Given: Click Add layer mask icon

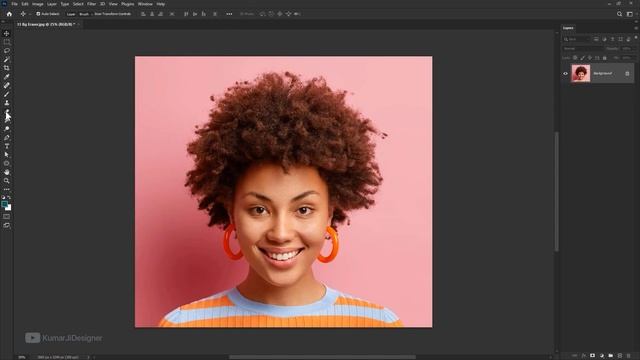Looking at the screenshot, I should click(593, 356).
